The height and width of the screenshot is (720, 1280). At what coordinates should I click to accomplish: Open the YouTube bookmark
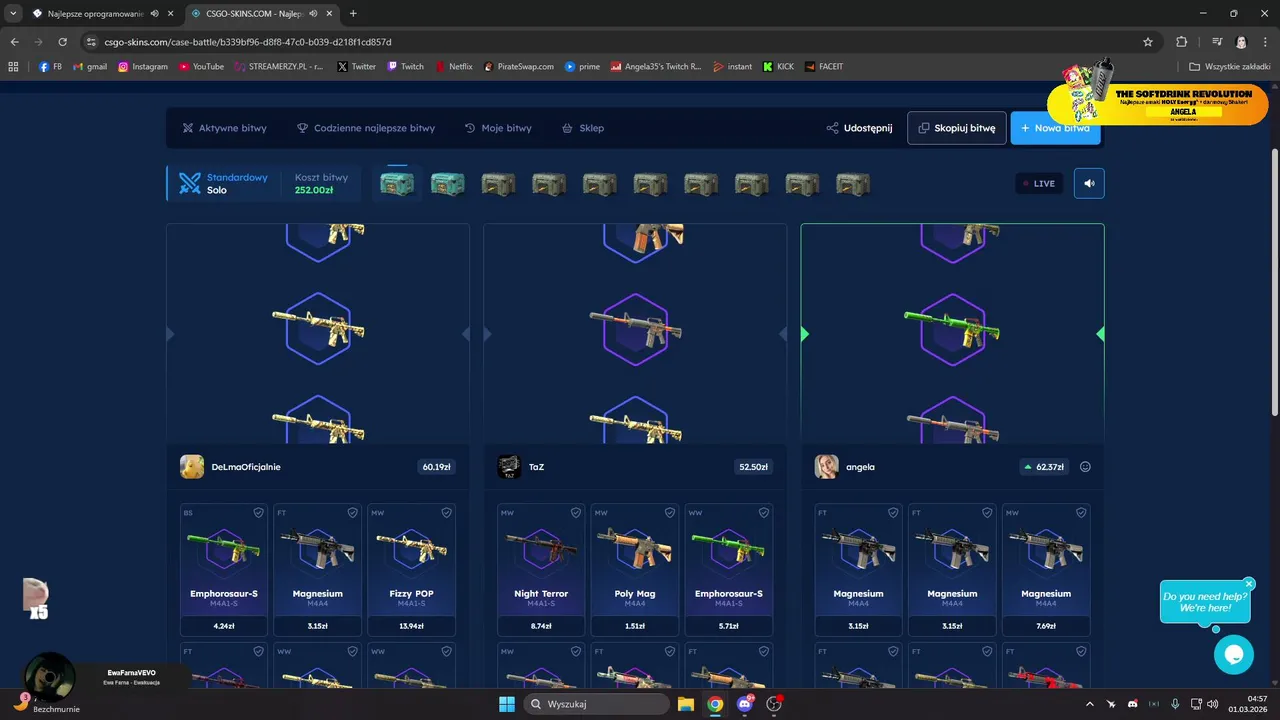201,66
